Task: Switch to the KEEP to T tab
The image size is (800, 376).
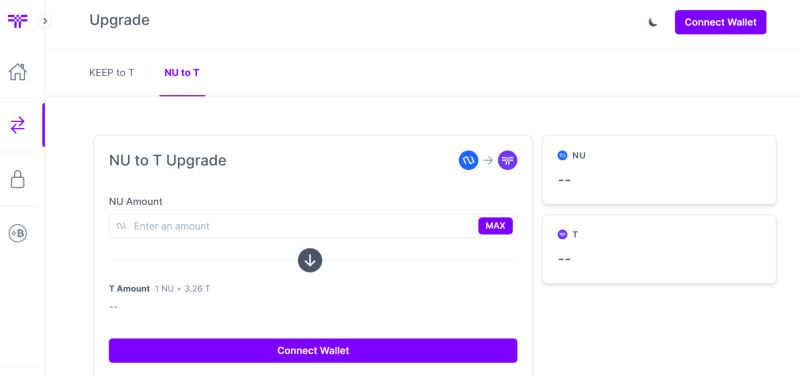Action: 112,73
